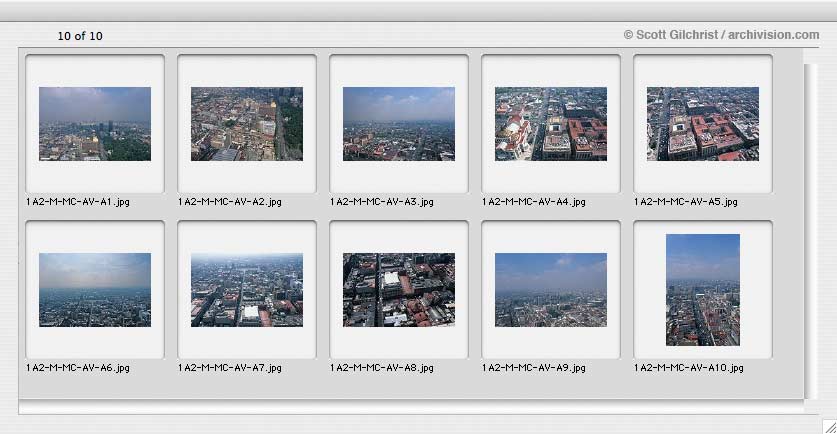Select file name text 1A2-M-MC-AV-A8.jpg
The width and height of the screenshot is (837, 434).
[382, 368]
